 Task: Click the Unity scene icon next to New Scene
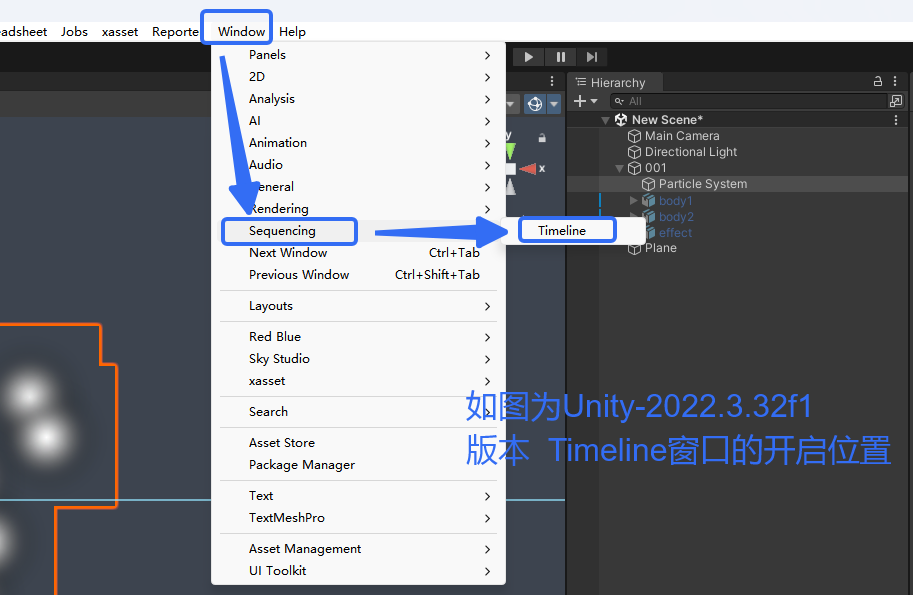621,120
